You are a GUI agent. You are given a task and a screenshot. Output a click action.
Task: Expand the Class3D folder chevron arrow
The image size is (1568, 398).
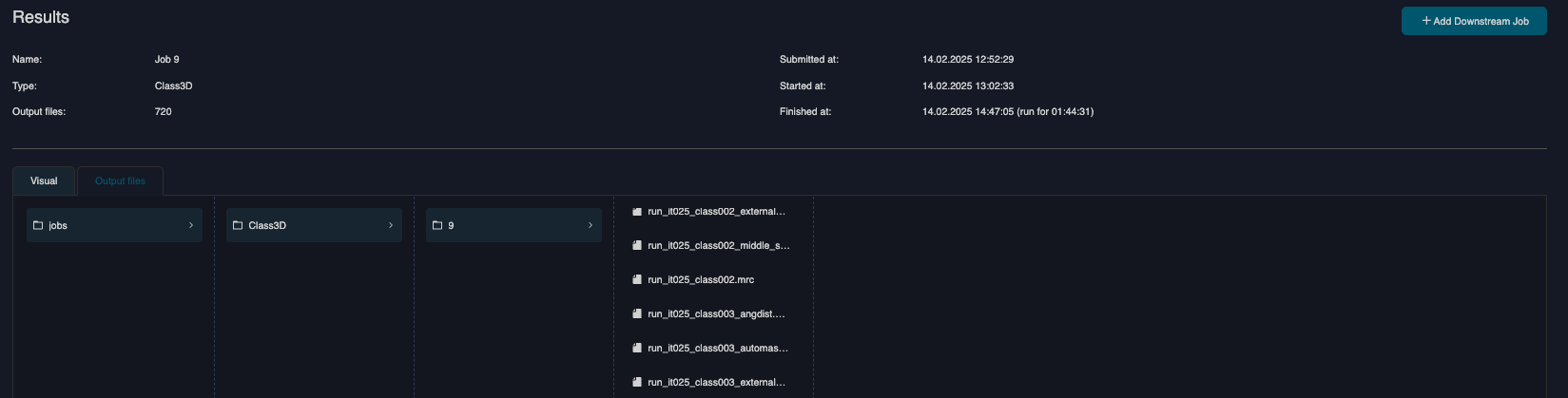tap(391, 225)
